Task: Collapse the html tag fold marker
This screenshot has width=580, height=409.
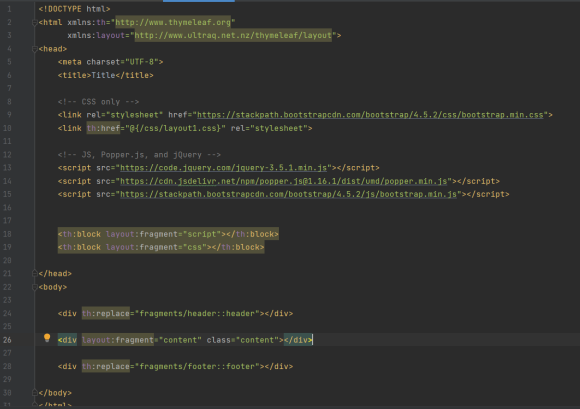Action: [34, 23]
